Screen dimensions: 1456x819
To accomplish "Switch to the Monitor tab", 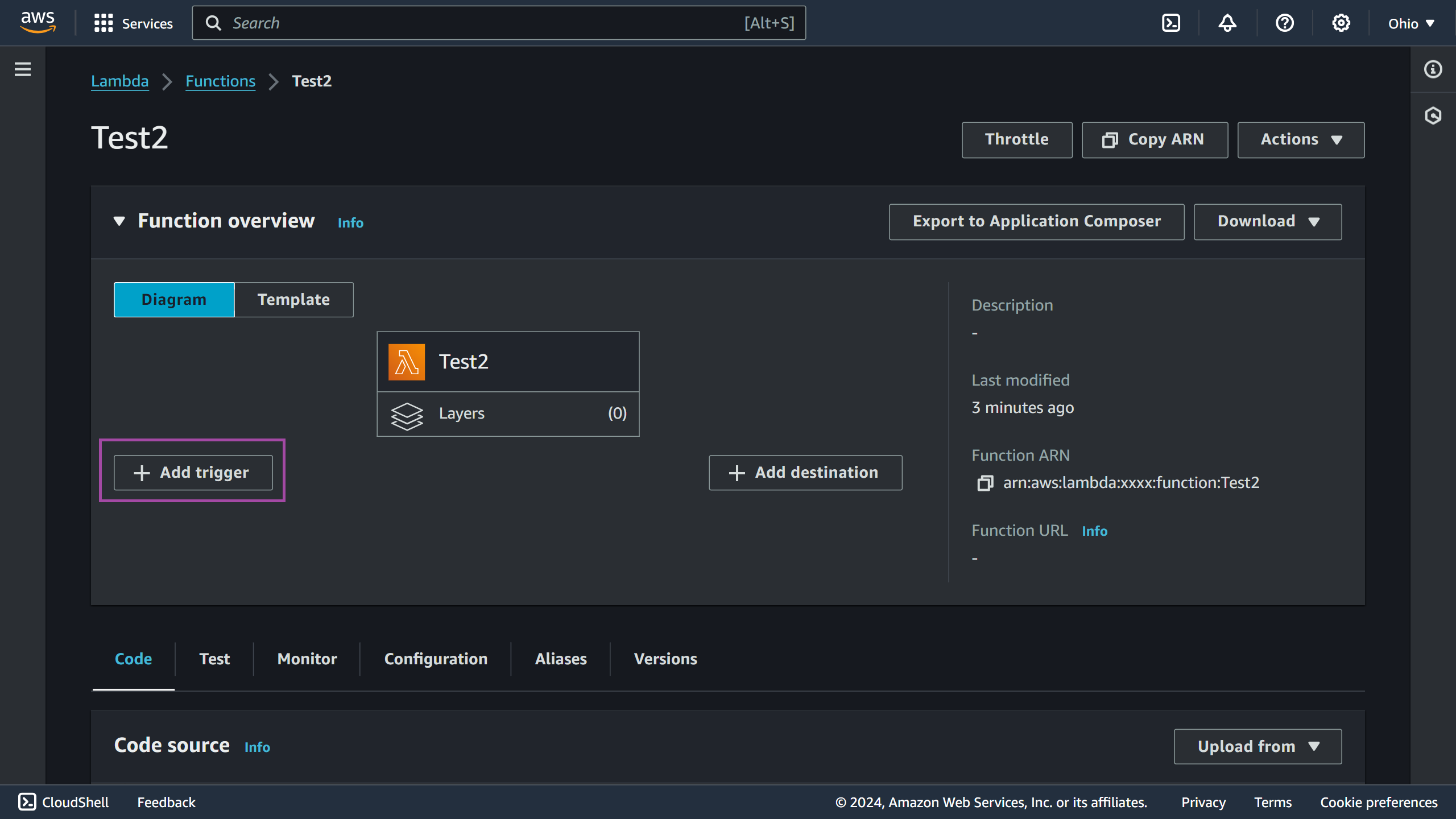I will point(307,659).
